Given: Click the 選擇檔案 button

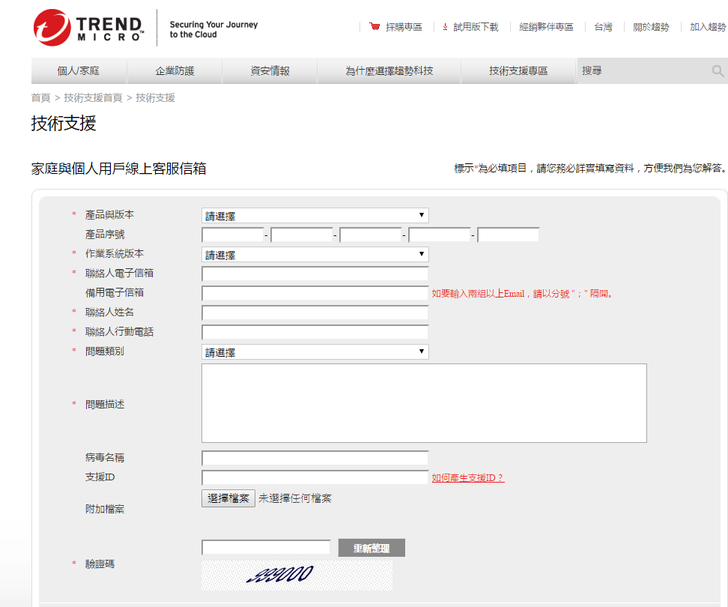Looking at the screenshot, I should [x=228, y=499].
